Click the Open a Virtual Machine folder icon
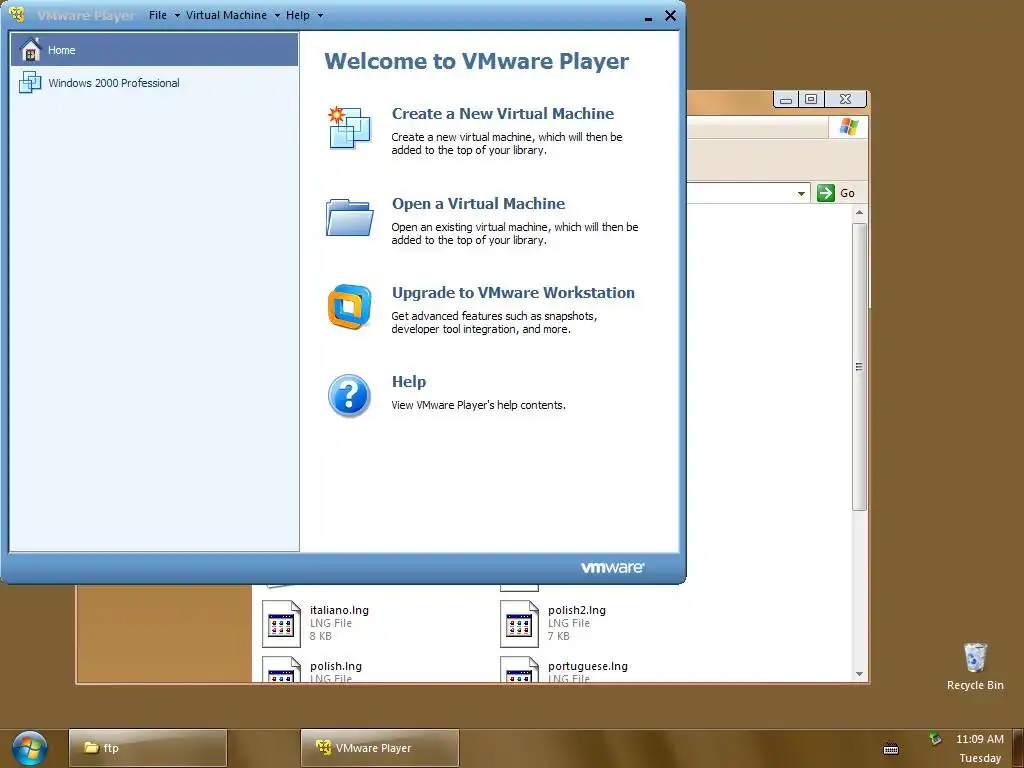 (349, 217)
